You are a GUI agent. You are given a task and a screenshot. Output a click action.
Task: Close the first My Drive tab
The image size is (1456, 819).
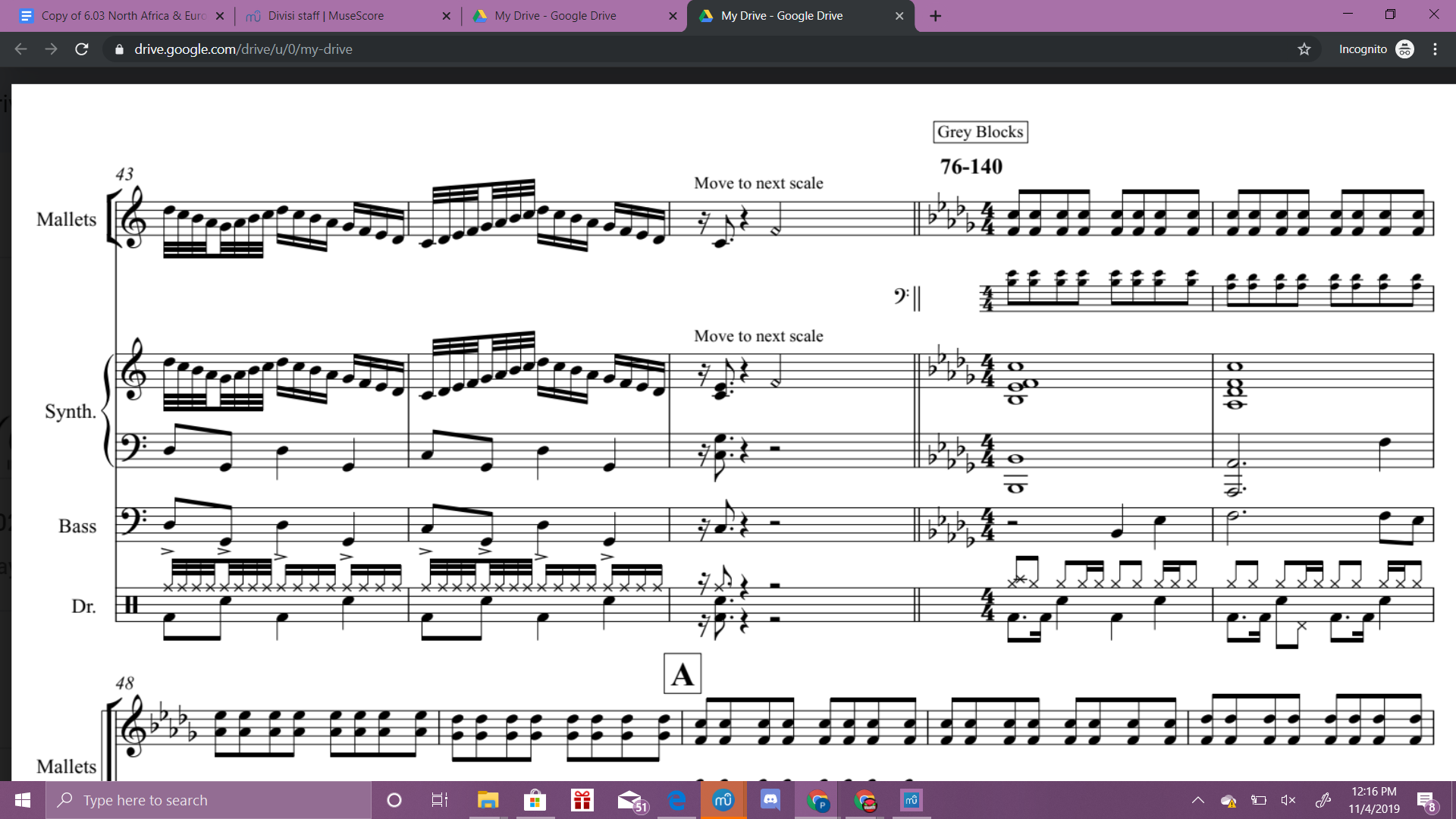click(673, 16)
